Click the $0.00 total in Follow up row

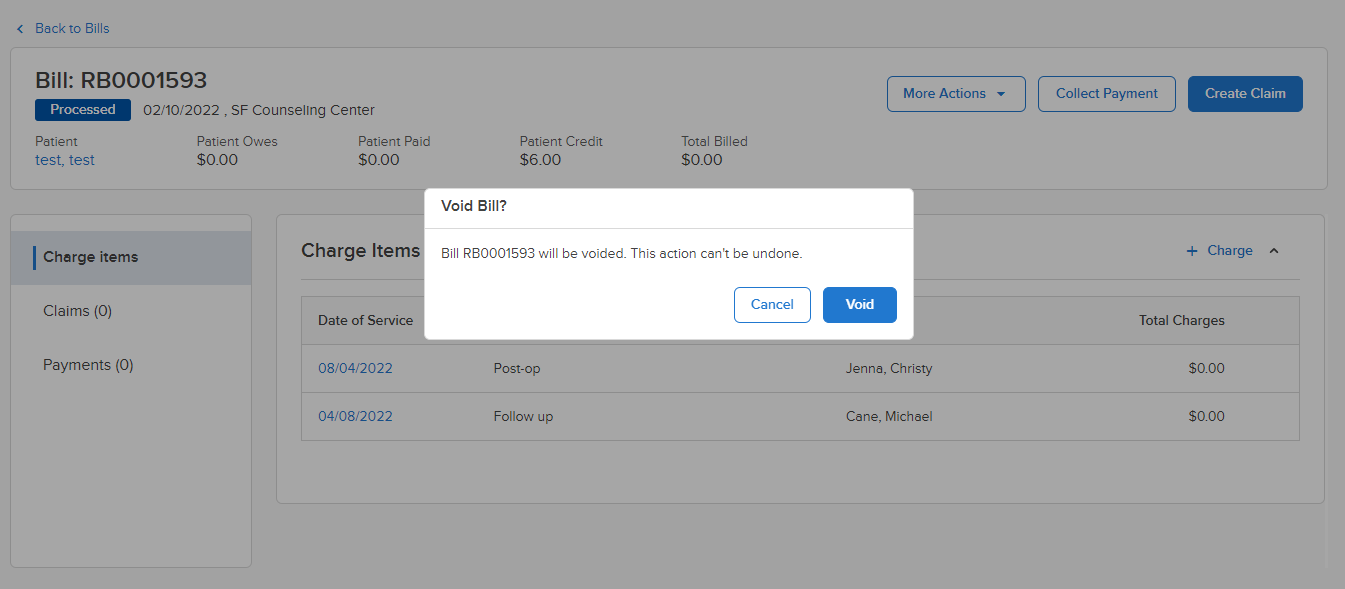pyautogui.click(x=1206, y=416)
